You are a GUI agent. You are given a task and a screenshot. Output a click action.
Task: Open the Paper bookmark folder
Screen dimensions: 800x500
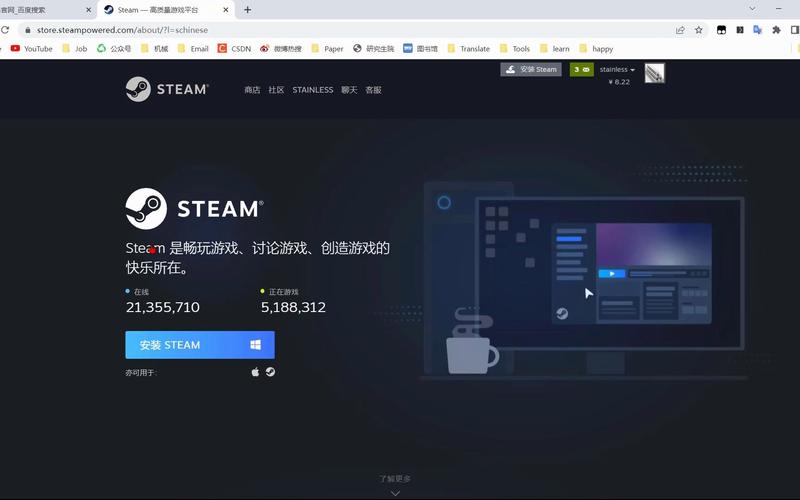click(328, 48)
